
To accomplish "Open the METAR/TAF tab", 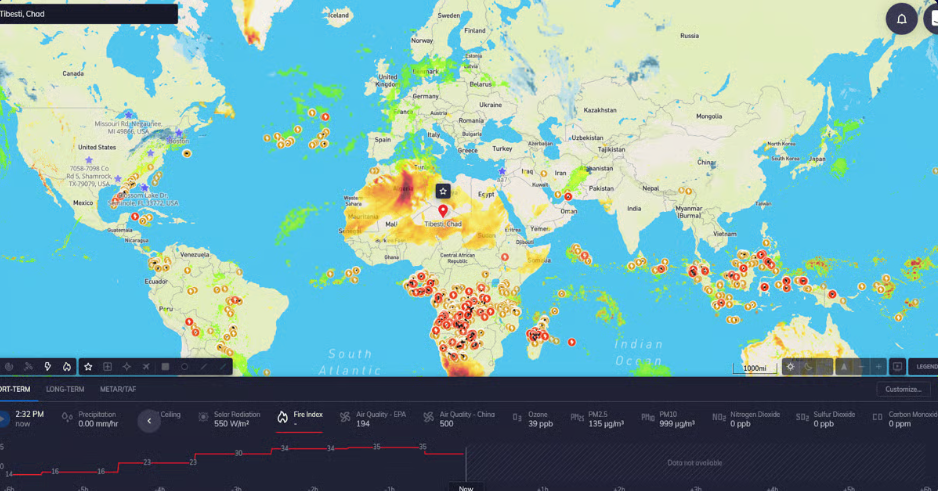I will pos(119,389).
